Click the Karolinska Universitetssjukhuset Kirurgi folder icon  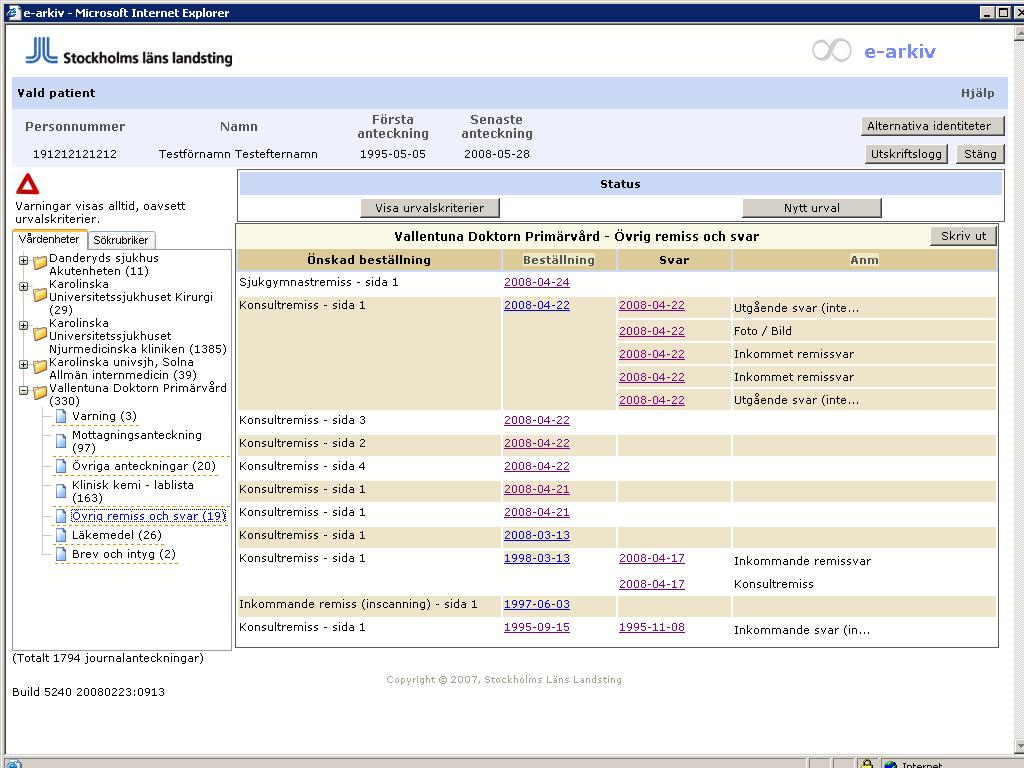[x=40, y=295]
